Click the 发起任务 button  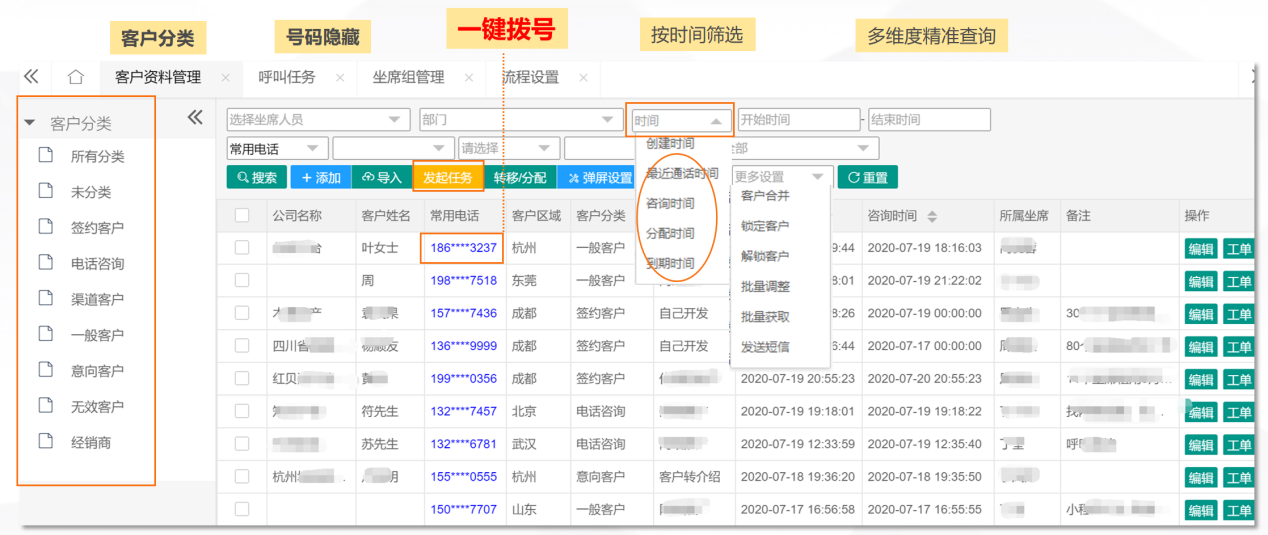pos(448,177)
